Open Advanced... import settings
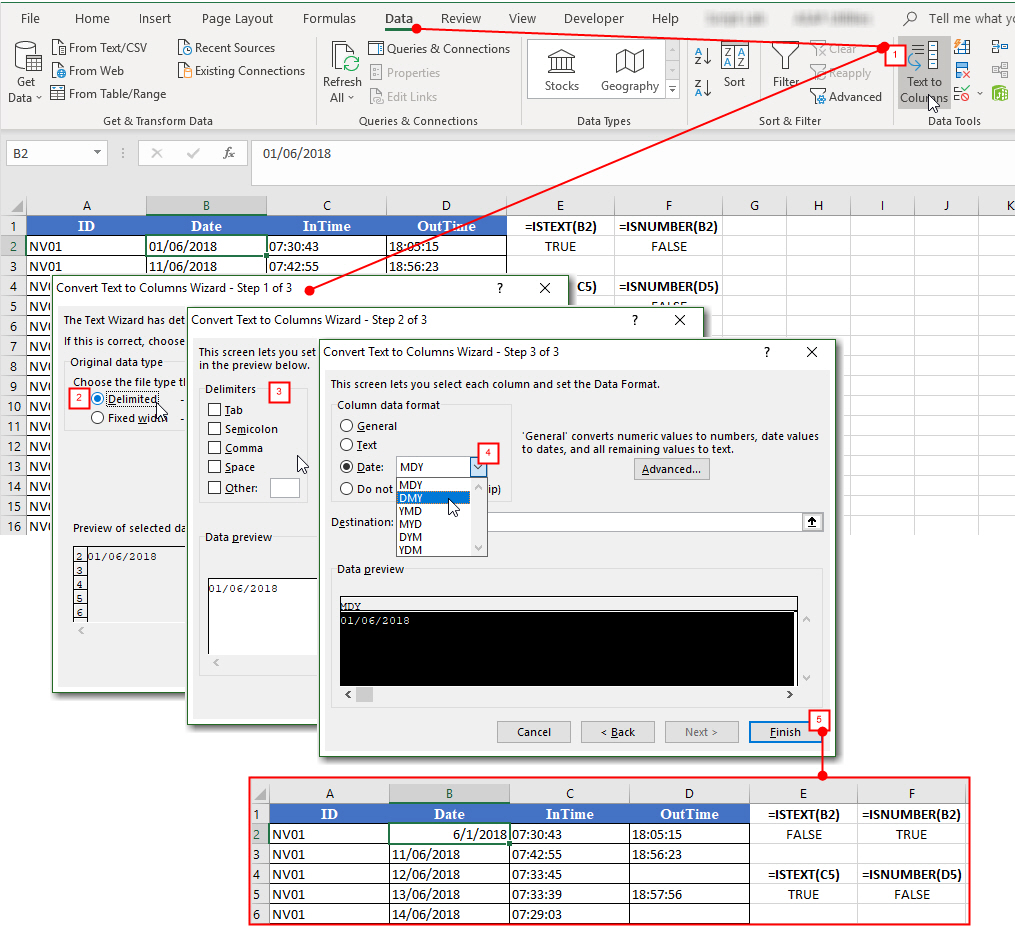 point(671,469)
